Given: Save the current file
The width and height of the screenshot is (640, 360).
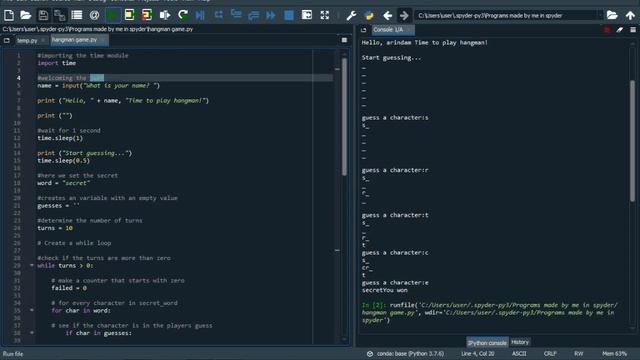Looking at the screenshot, I should [43, 16].
